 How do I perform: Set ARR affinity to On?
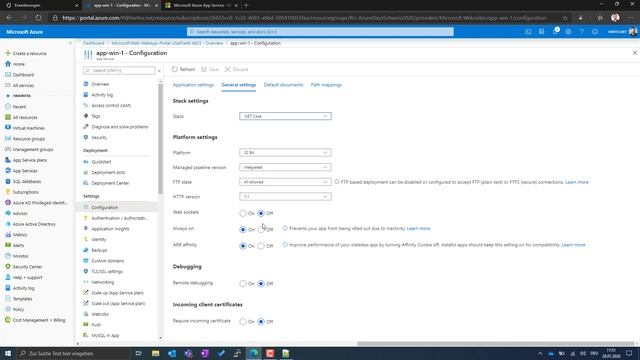pyautogui.click(x=243, y=246)
